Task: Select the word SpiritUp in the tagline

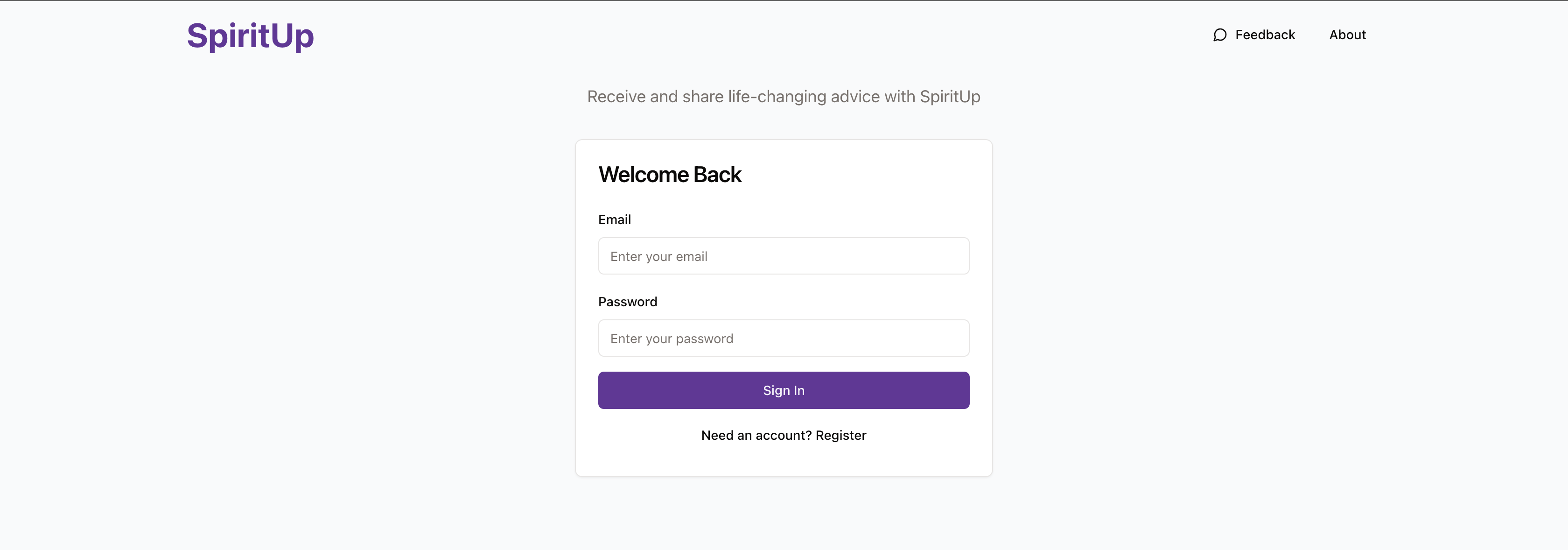Action: click(x=950, y=97)
